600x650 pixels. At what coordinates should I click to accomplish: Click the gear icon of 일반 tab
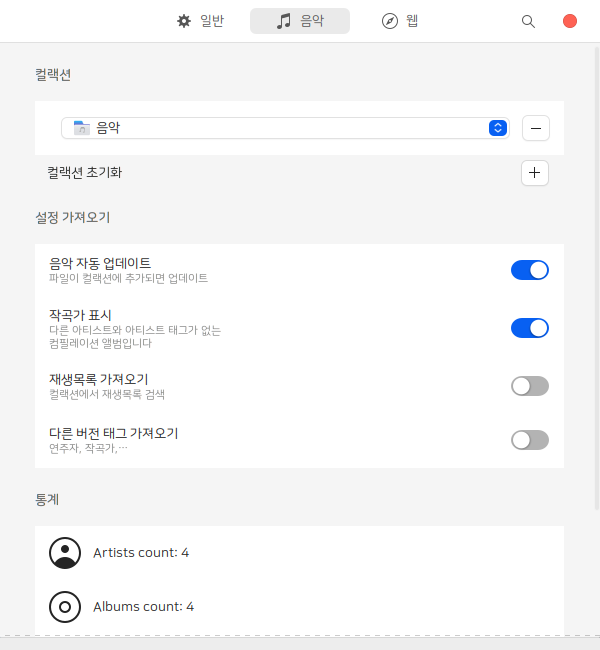(x=184, y=21)
